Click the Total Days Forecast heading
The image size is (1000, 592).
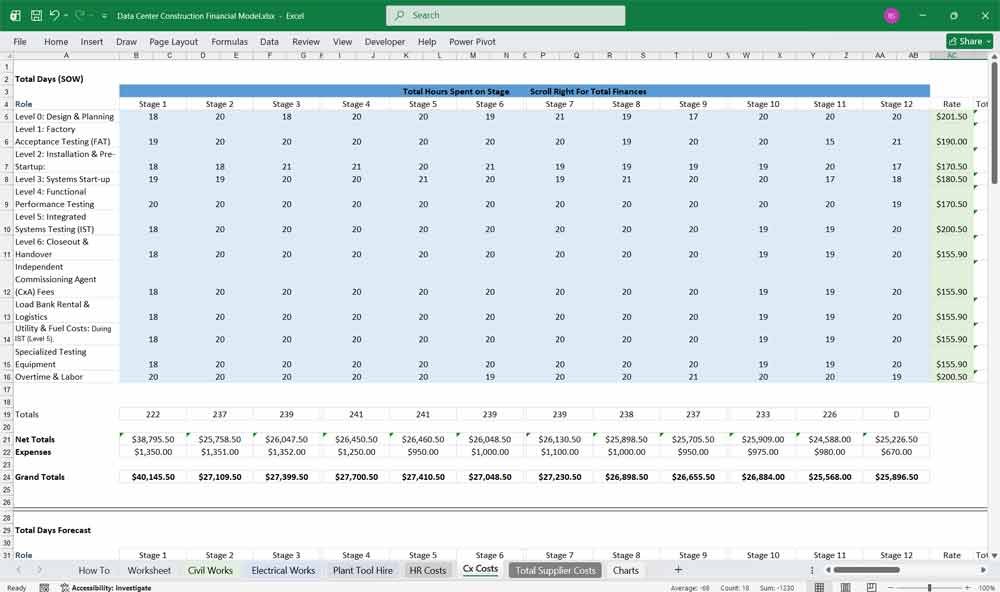pos(53,530)
